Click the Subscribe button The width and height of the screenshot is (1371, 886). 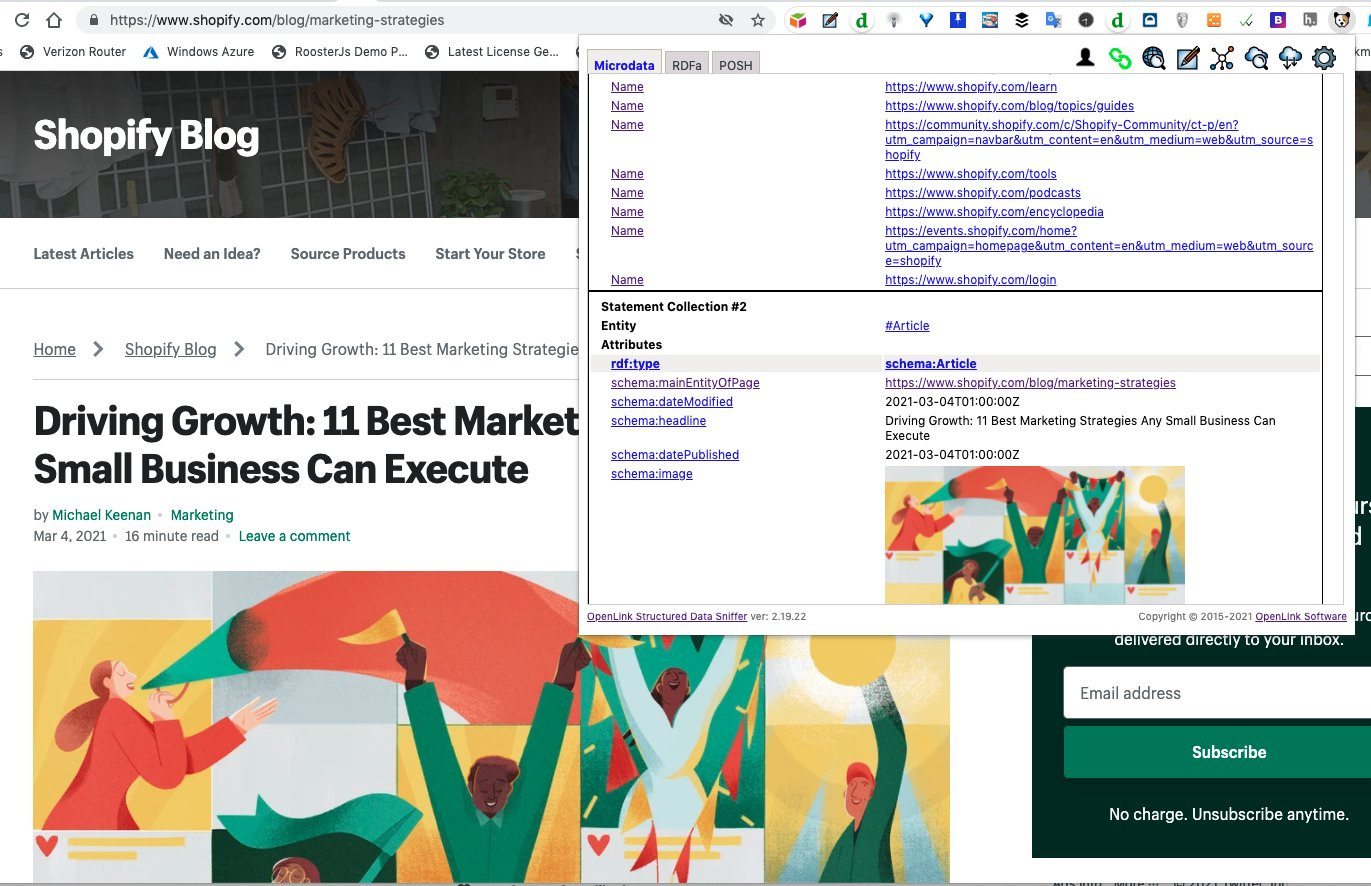[1217, 752]
